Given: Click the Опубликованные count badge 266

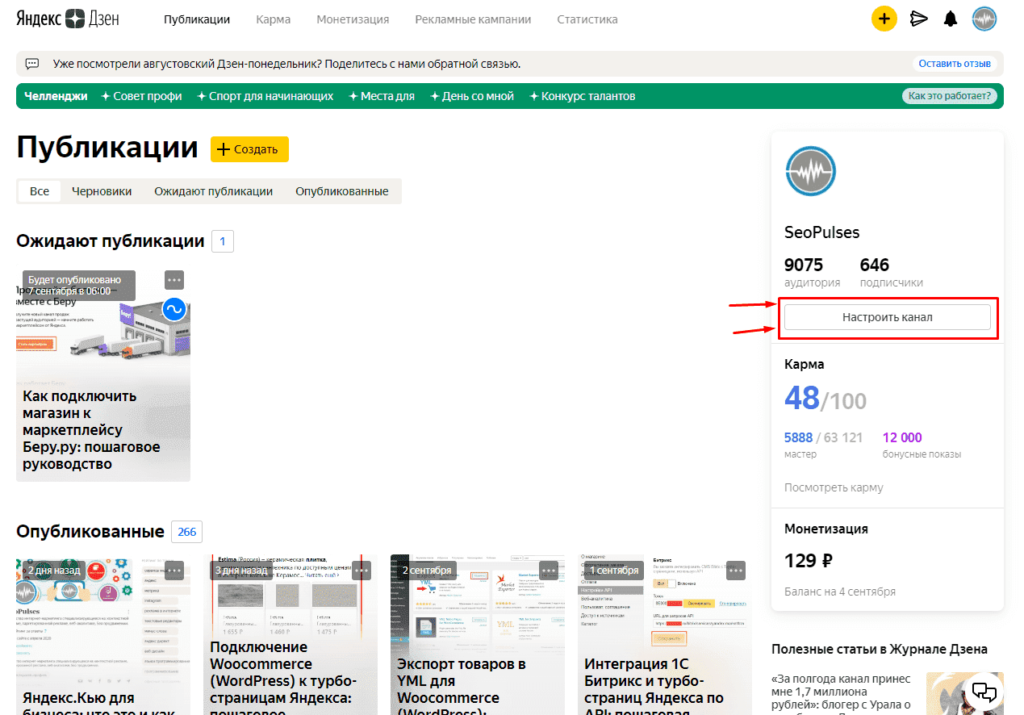Looking at the screenshot, I should (187, 532).
